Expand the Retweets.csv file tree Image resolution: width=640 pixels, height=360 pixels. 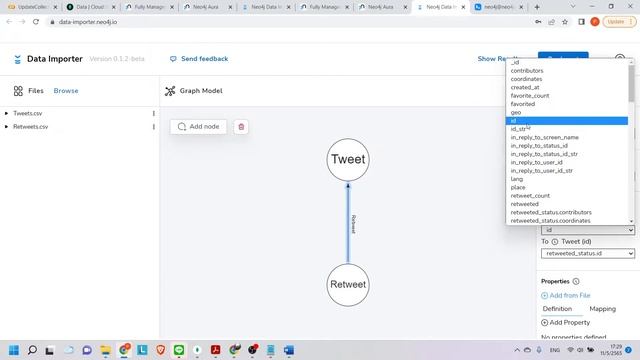click(6, 127)
